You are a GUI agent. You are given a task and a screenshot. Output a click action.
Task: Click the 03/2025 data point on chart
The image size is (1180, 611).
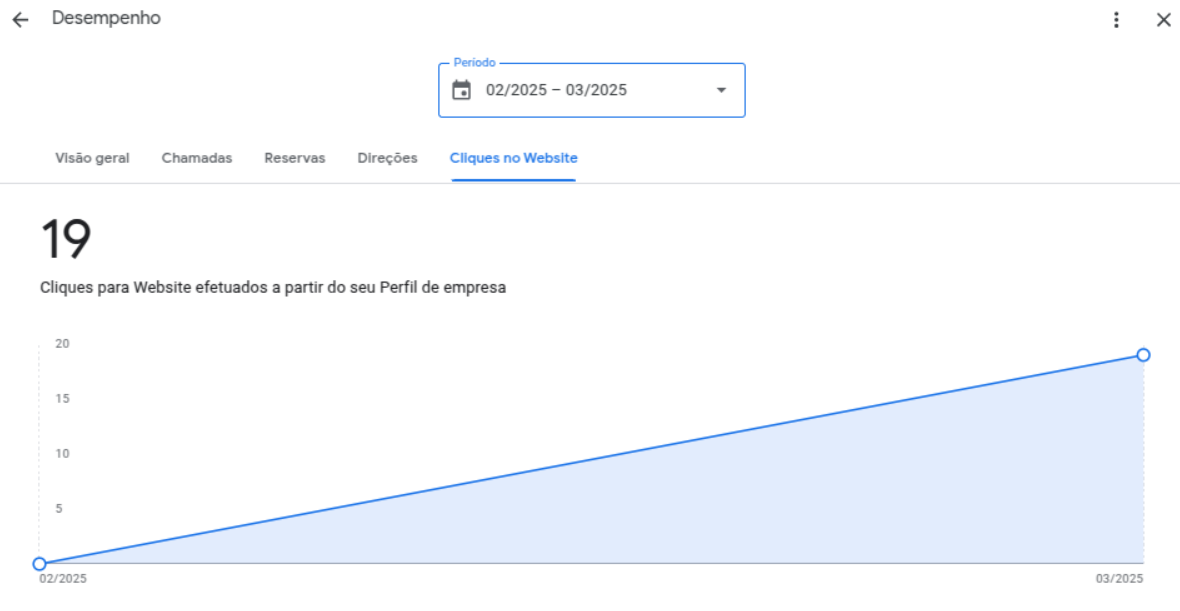click(1143, 354)
